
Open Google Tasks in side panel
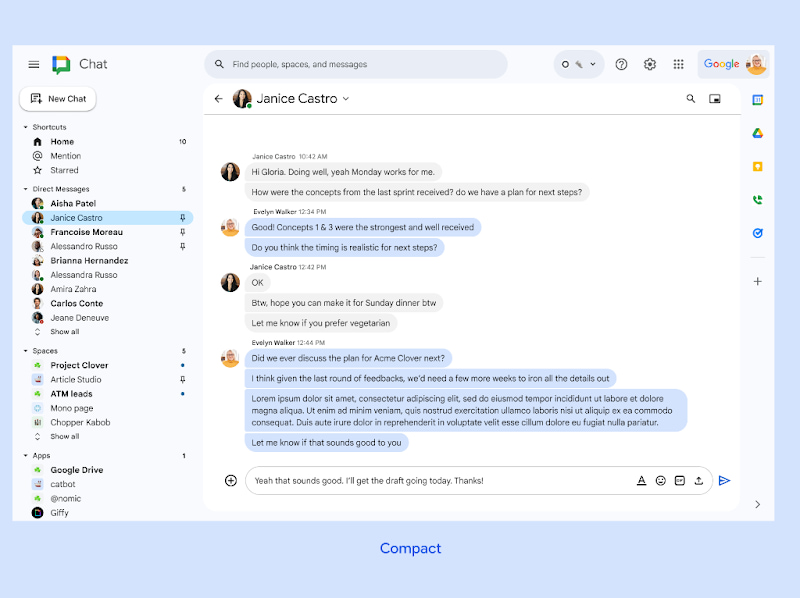(757, 232)
